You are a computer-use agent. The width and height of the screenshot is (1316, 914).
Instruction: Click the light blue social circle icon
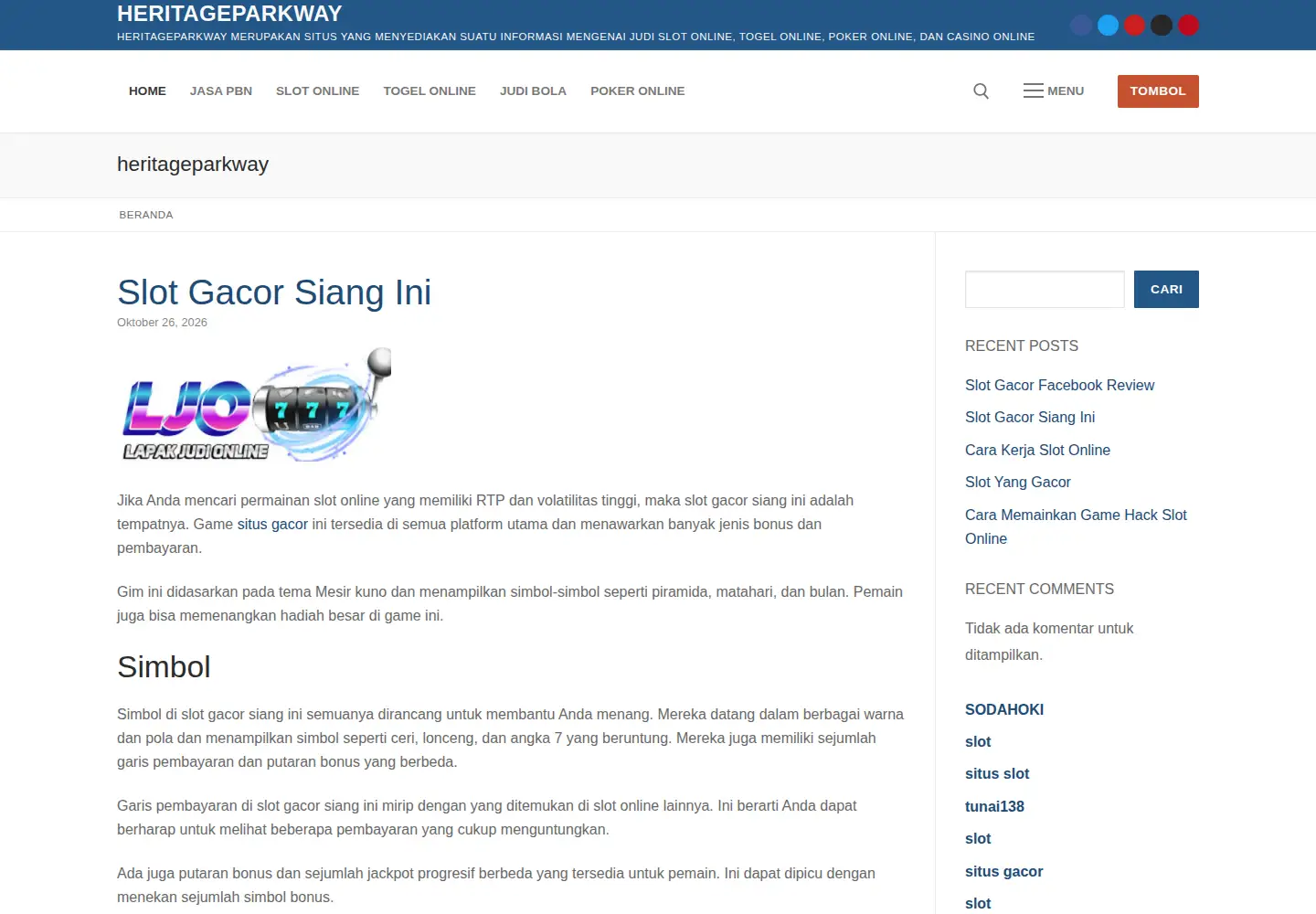click(x=1108, y=26)
